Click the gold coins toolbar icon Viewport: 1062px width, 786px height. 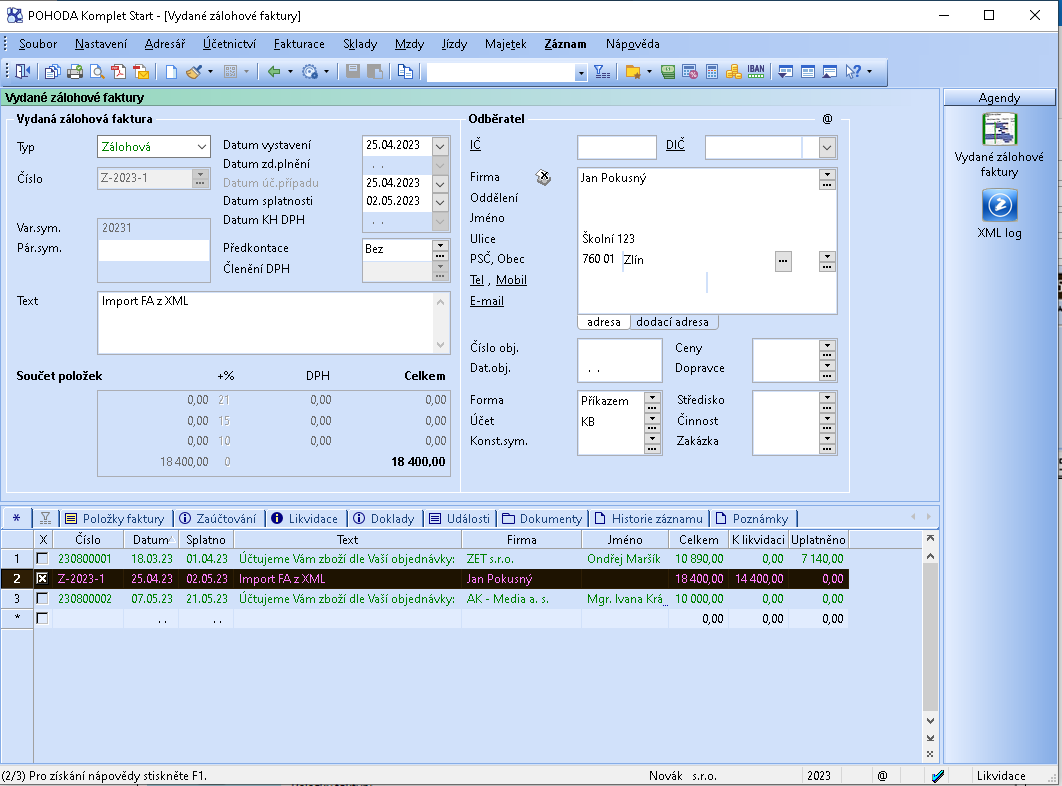[734, 71]
